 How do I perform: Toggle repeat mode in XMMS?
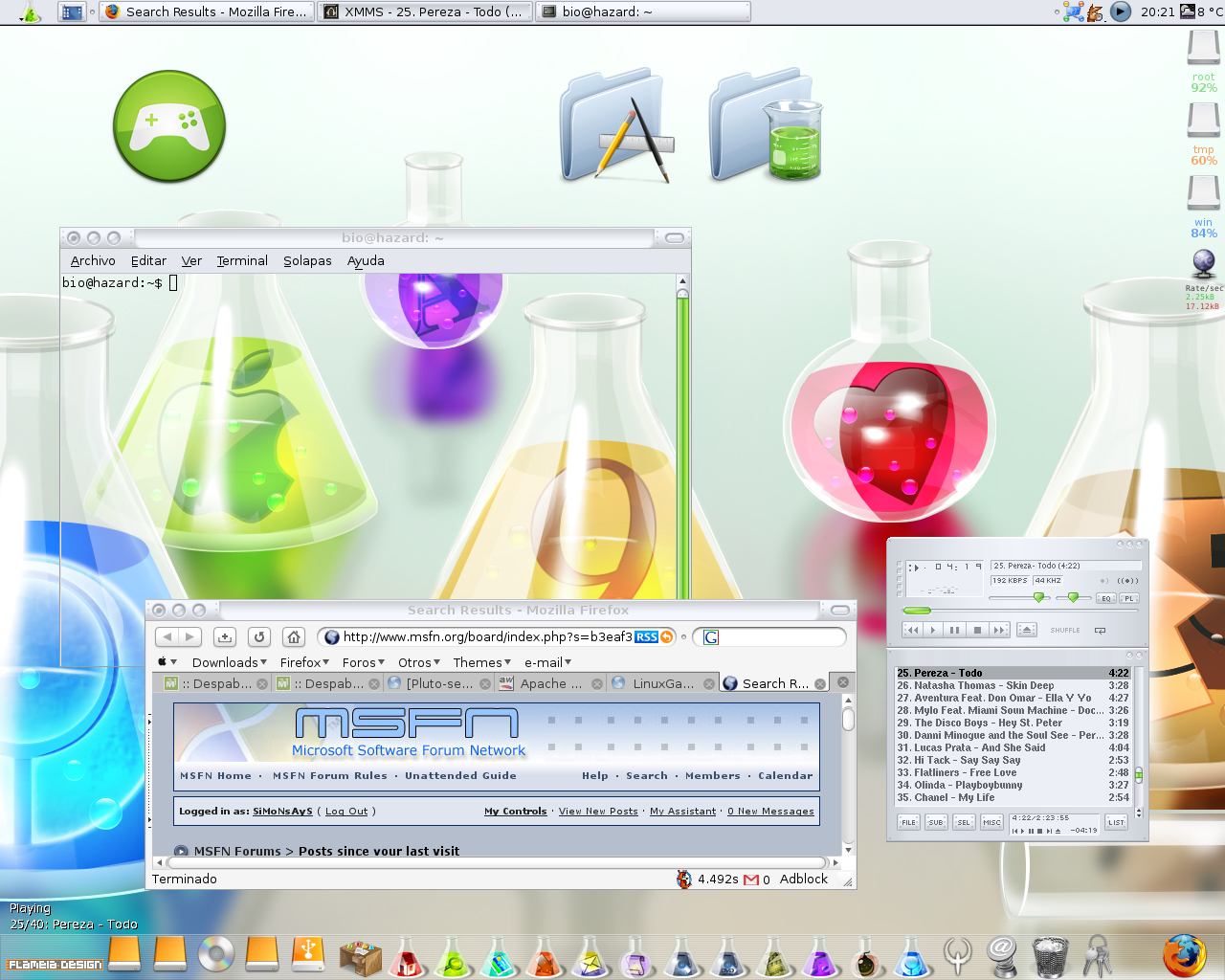(x=1101, y=630)
